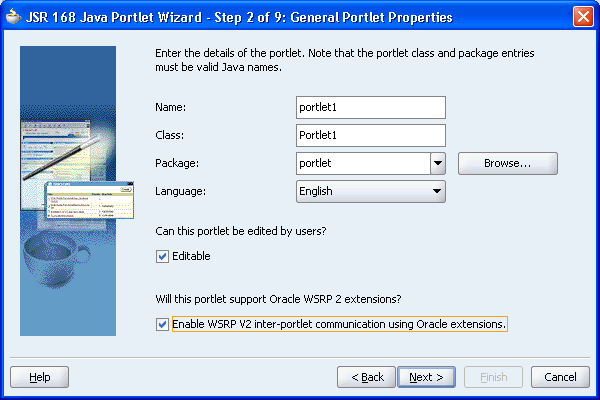Click the 'Name:' label
The height and width of the screenshot is (400, 600).
click(x=170, y=107)
